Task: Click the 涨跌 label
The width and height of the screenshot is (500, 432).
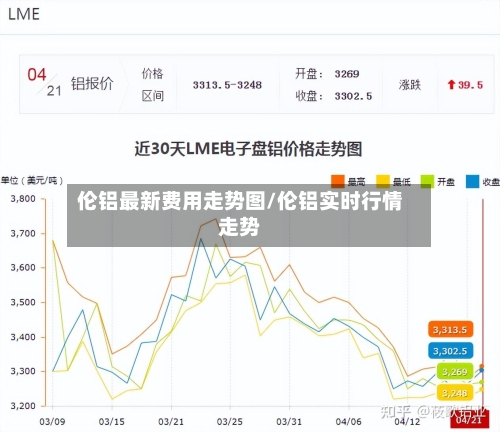Action: [410, 85]
